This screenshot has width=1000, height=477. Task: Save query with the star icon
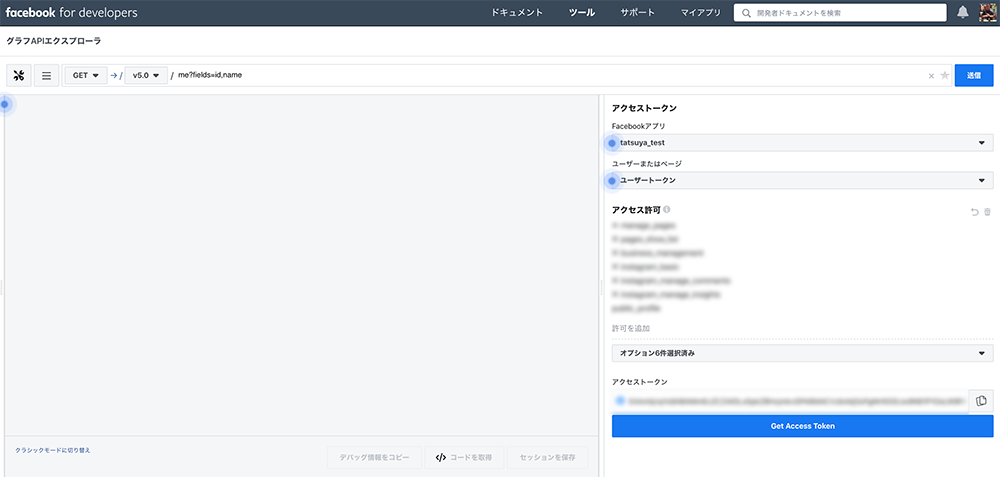coord(945,75)
